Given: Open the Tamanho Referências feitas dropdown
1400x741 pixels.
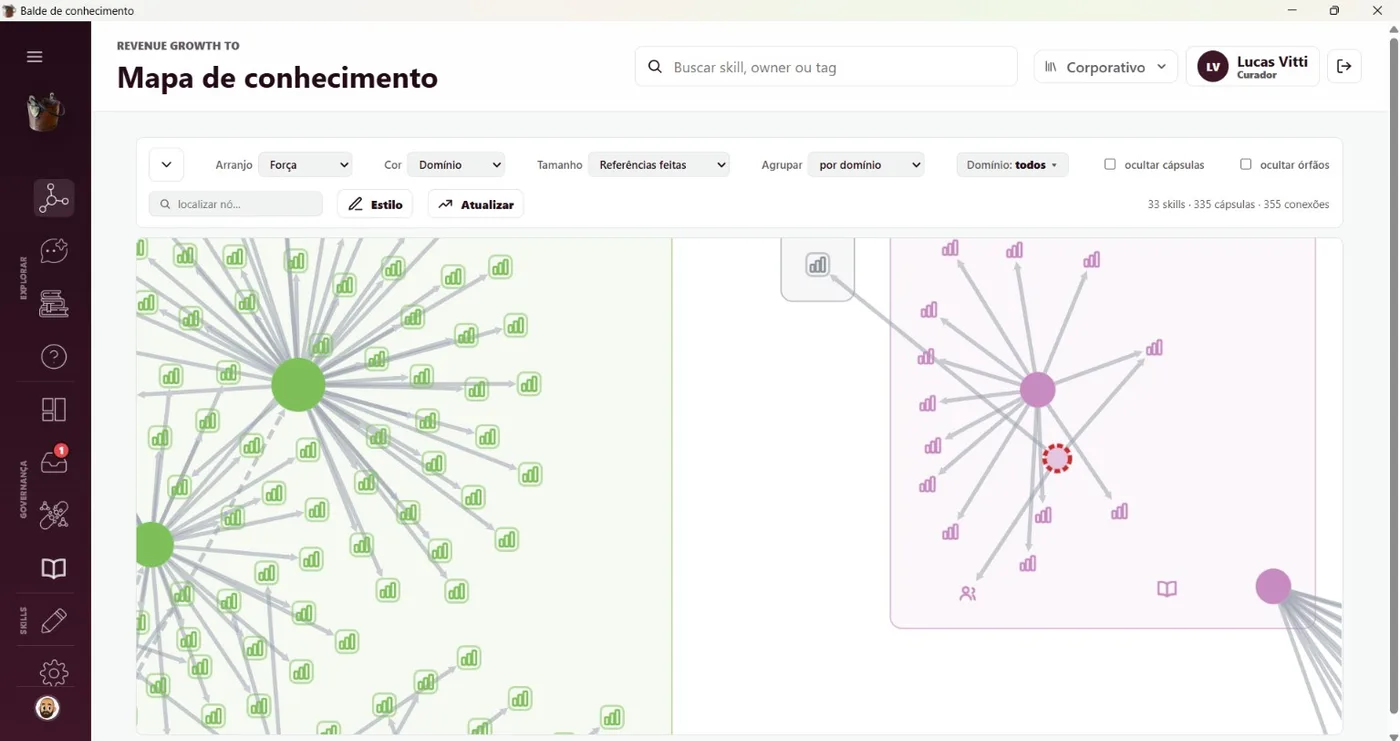Looking at the screenshot, I should click(659, 165).
